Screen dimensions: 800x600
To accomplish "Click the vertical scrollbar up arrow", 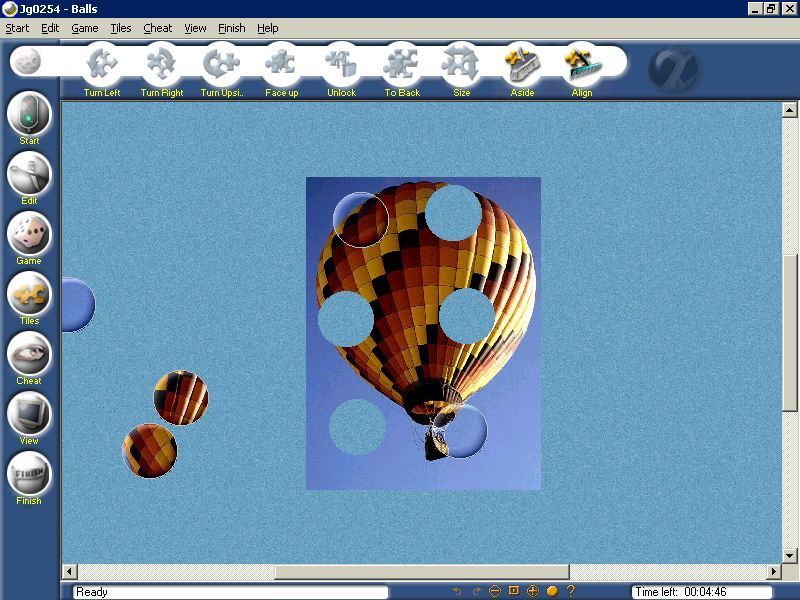I will click(789, 110).
